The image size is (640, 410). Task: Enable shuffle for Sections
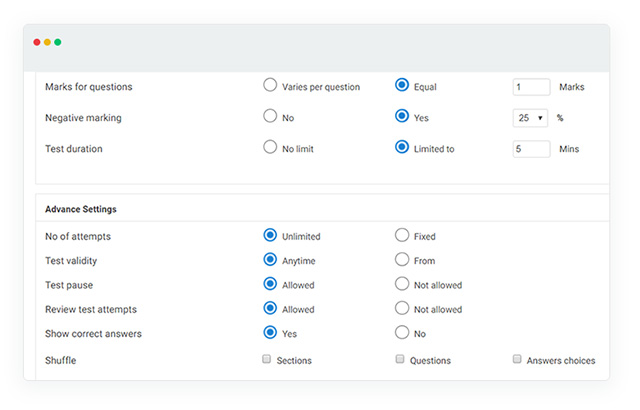(267, 359)
